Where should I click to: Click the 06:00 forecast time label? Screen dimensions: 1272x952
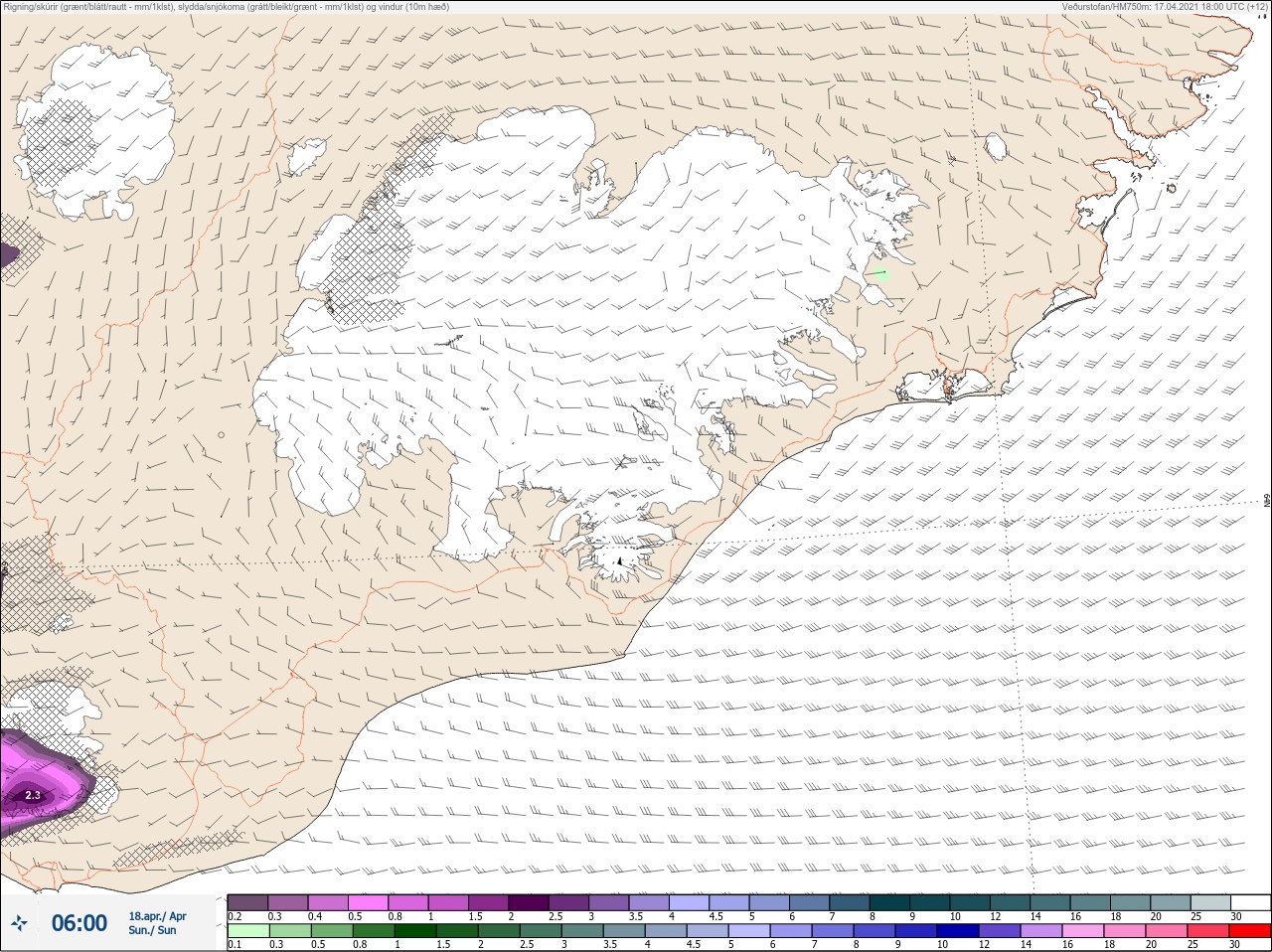79,923
